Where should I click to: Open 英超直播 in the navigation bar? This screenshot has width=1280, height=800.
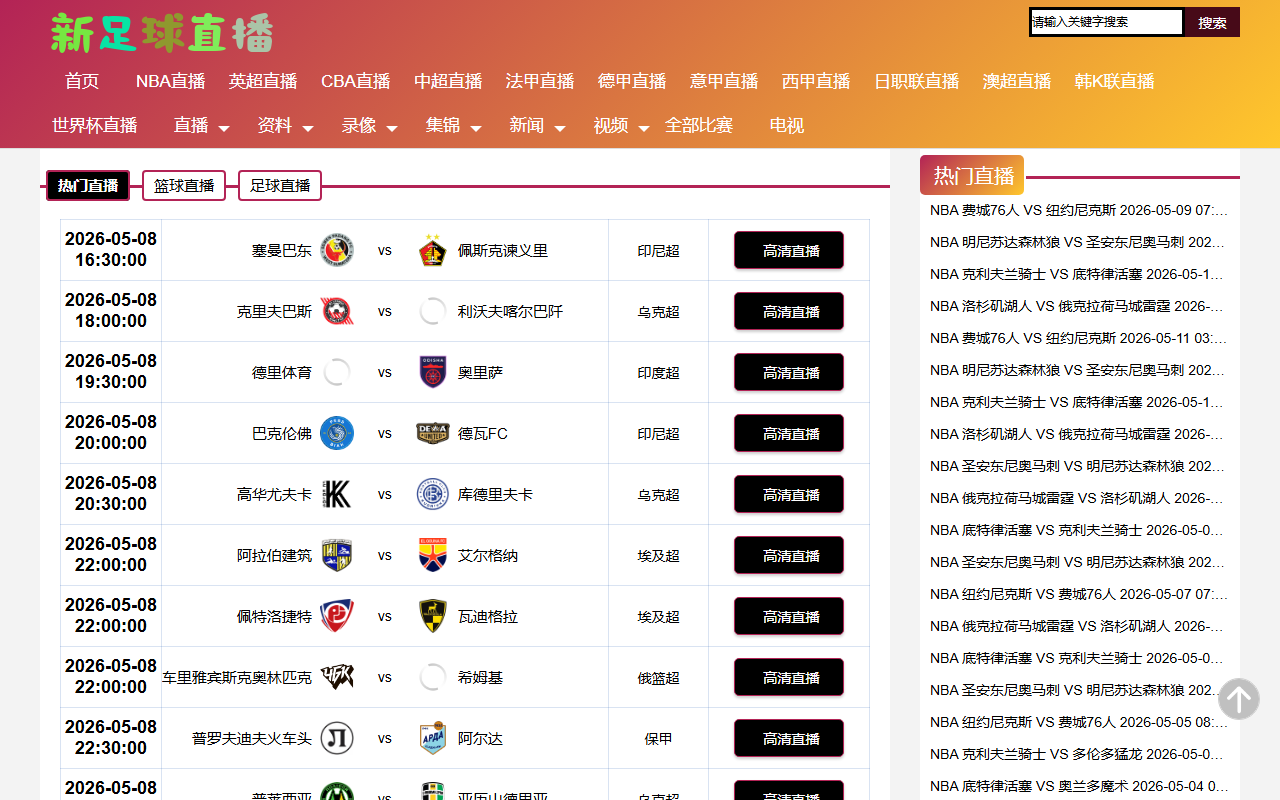[263, 81]
